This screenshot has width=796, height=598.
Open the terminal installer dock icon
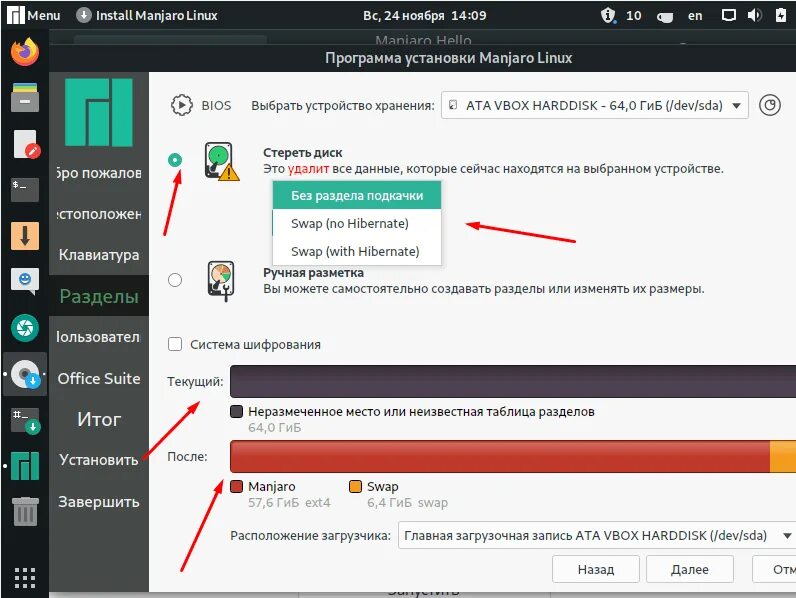click(25, 420)
